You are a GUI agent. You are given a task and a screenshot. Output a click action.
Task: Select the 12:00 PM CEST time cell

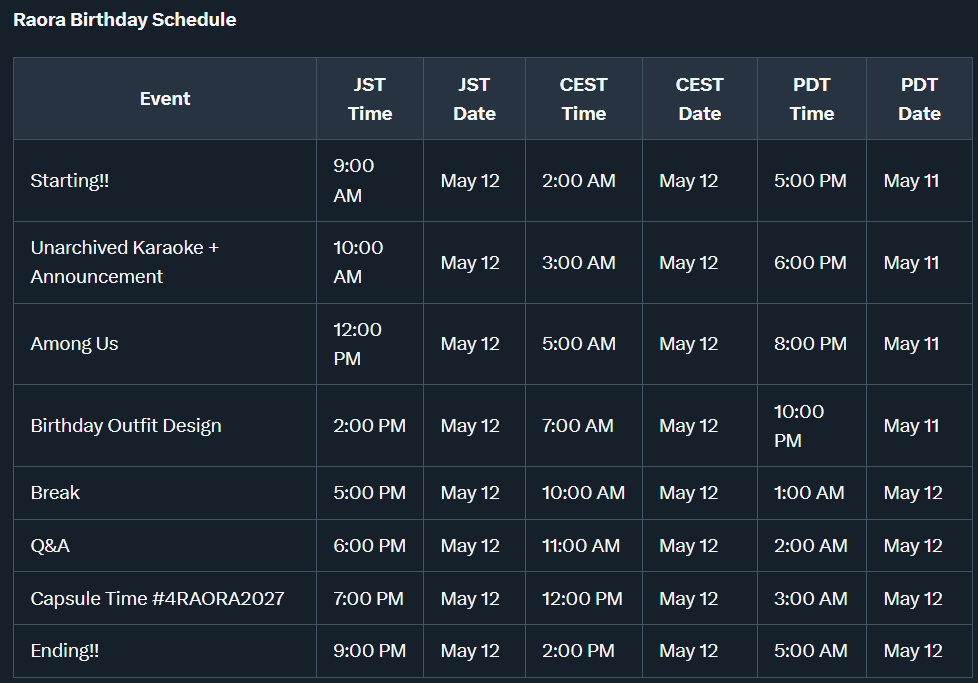coord(582,599)
